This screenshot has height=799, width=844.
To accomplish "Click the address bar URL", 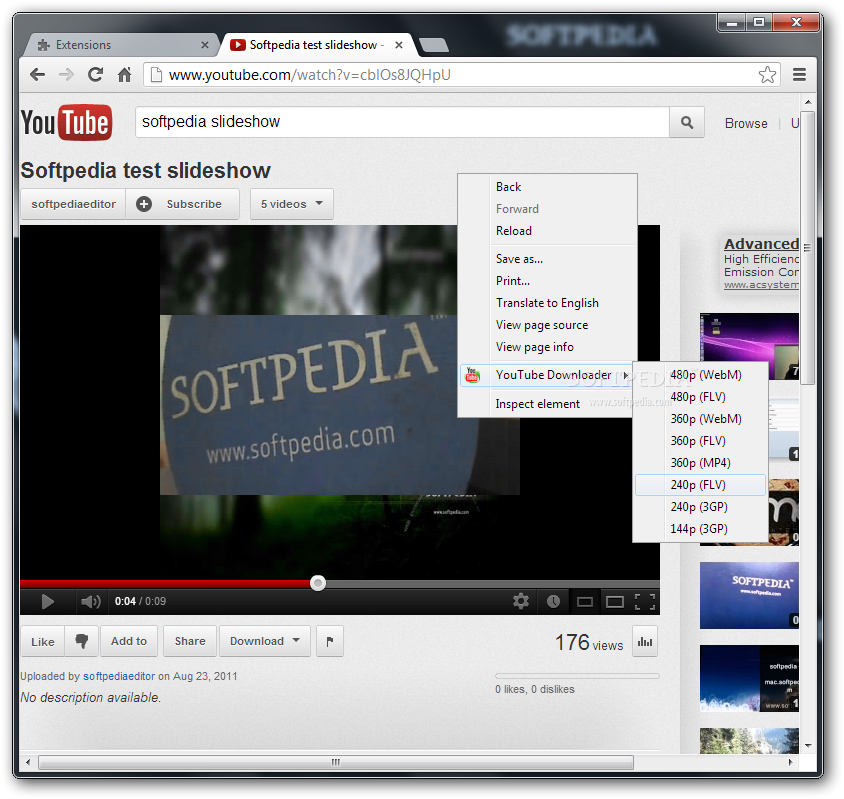I will (x=310, y=74).
